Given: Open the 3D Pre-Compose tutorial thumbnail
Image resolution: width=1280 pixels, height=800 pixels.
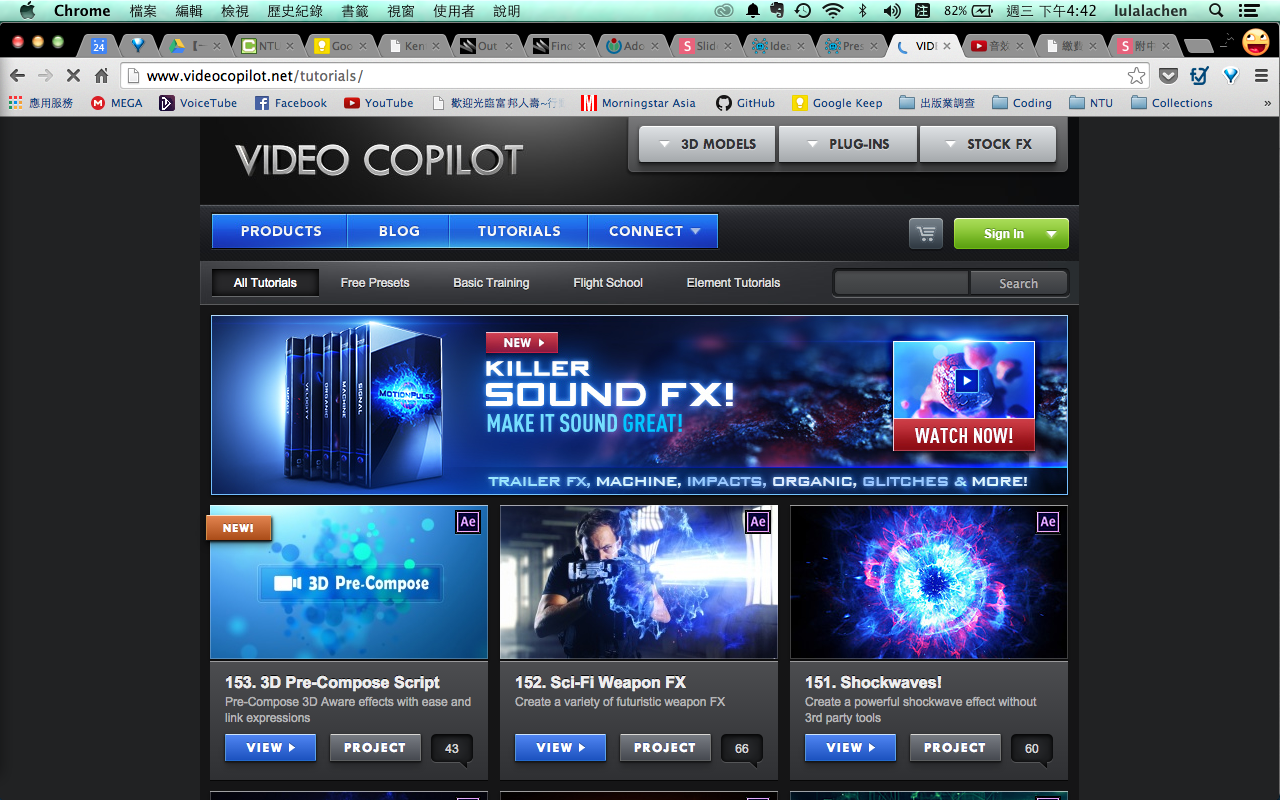Looking at the screenshot, I should pyautogui.click(x=349, y=582).
